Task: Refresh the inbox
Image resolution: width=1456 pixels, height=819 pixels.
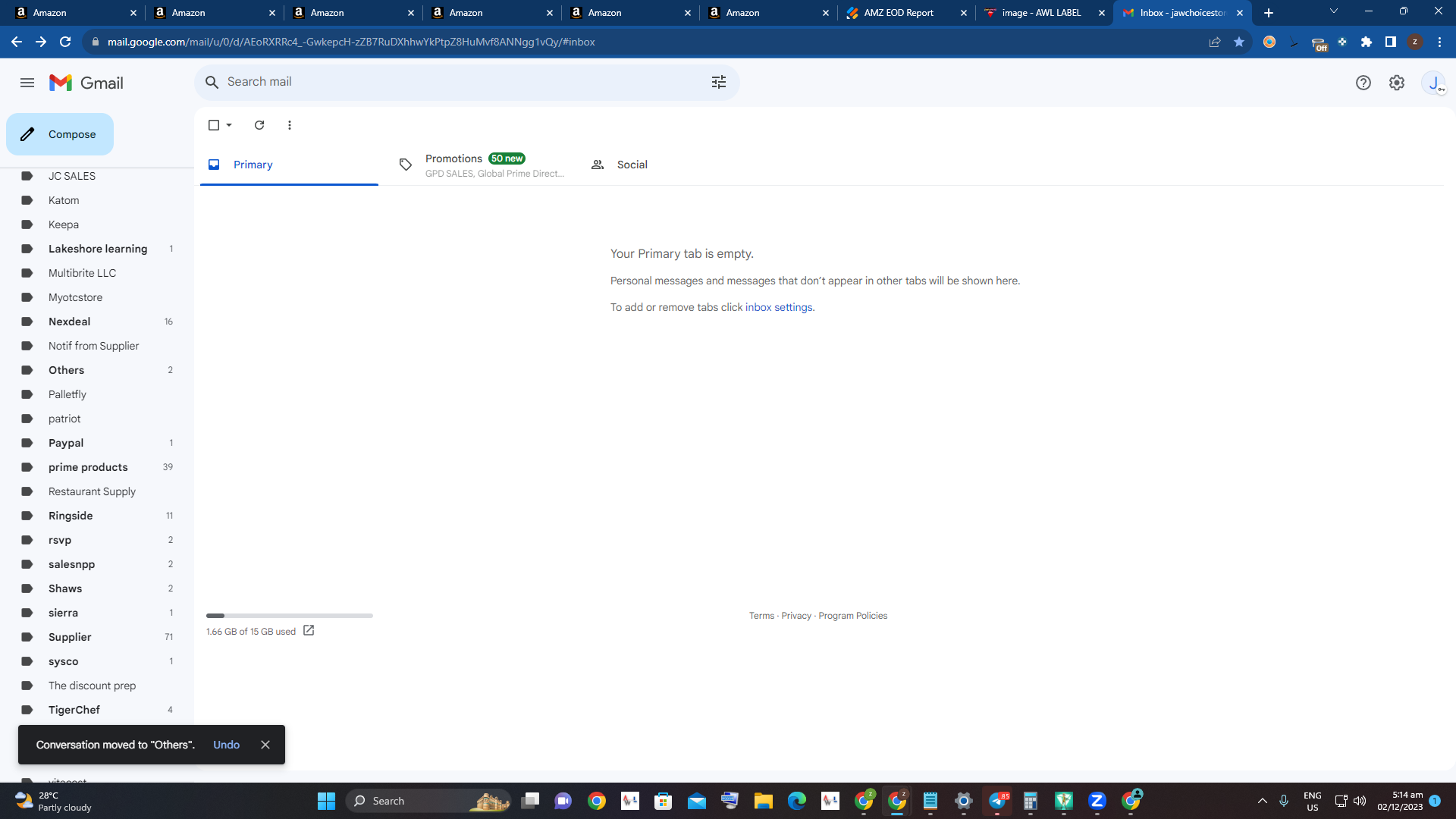Action: 259,125
